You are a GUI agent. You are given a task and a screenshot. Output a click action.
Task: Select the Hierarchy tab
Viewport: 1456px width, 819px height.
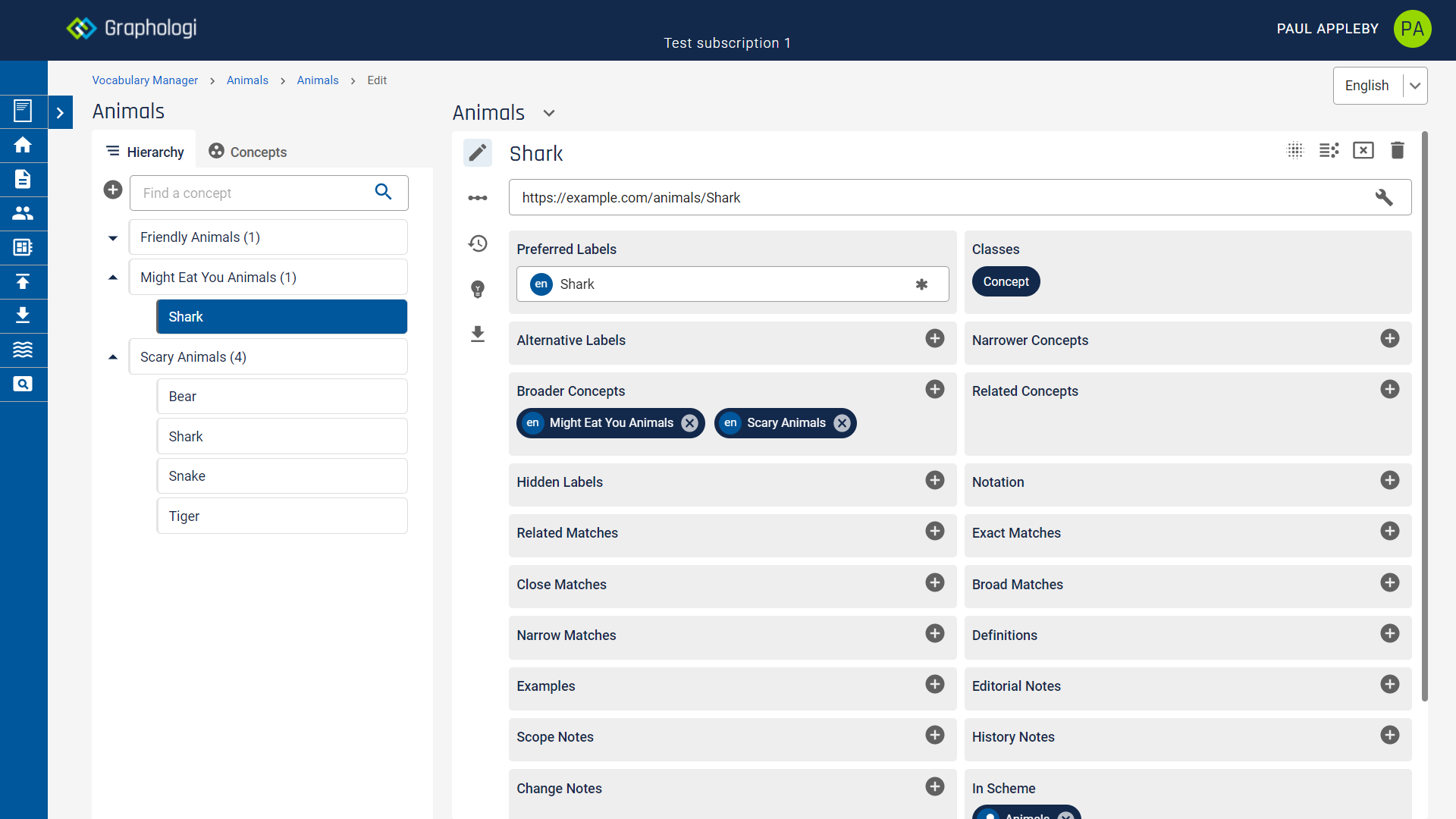click(x=144, y=152)
